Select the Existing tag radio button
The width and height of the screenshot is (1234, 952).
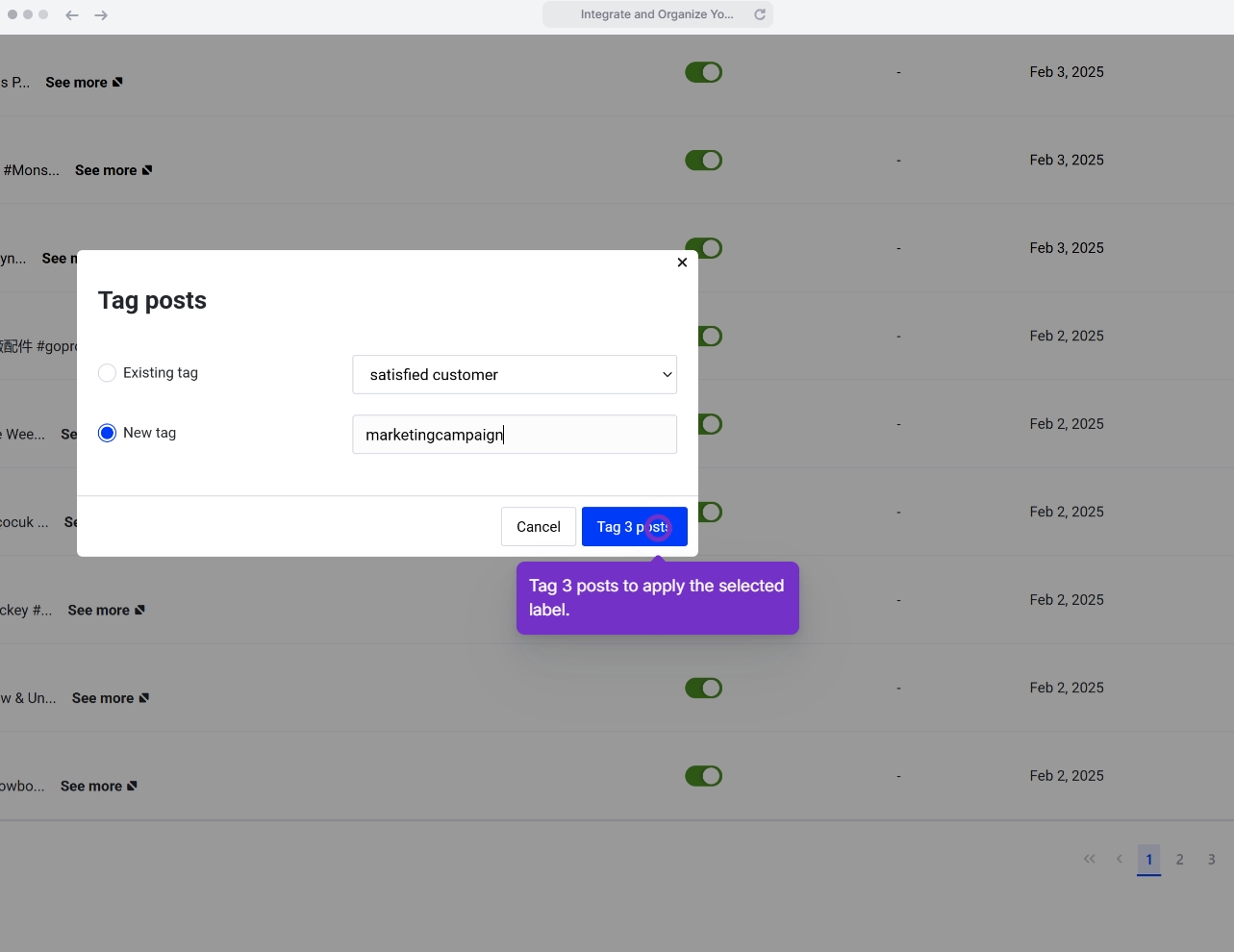[x=107, y=372]
